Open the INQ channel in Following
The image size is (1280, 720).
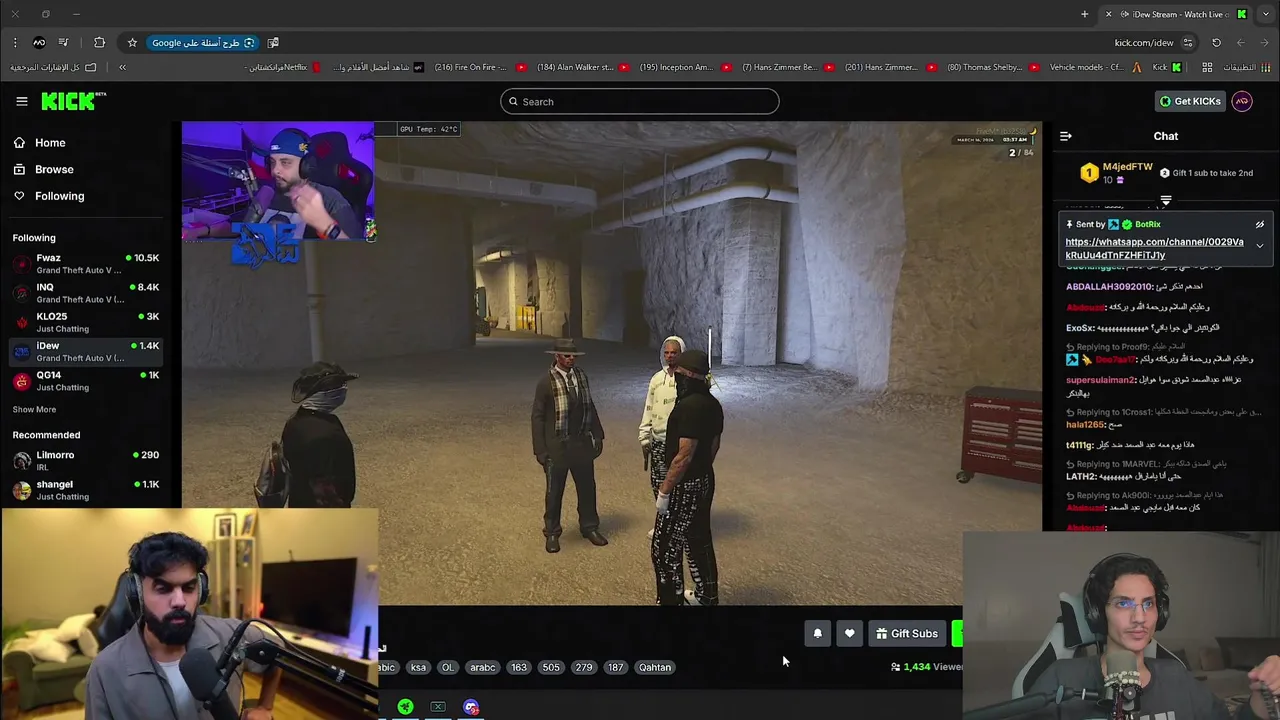pyautogui.click(x=85, y=293)
